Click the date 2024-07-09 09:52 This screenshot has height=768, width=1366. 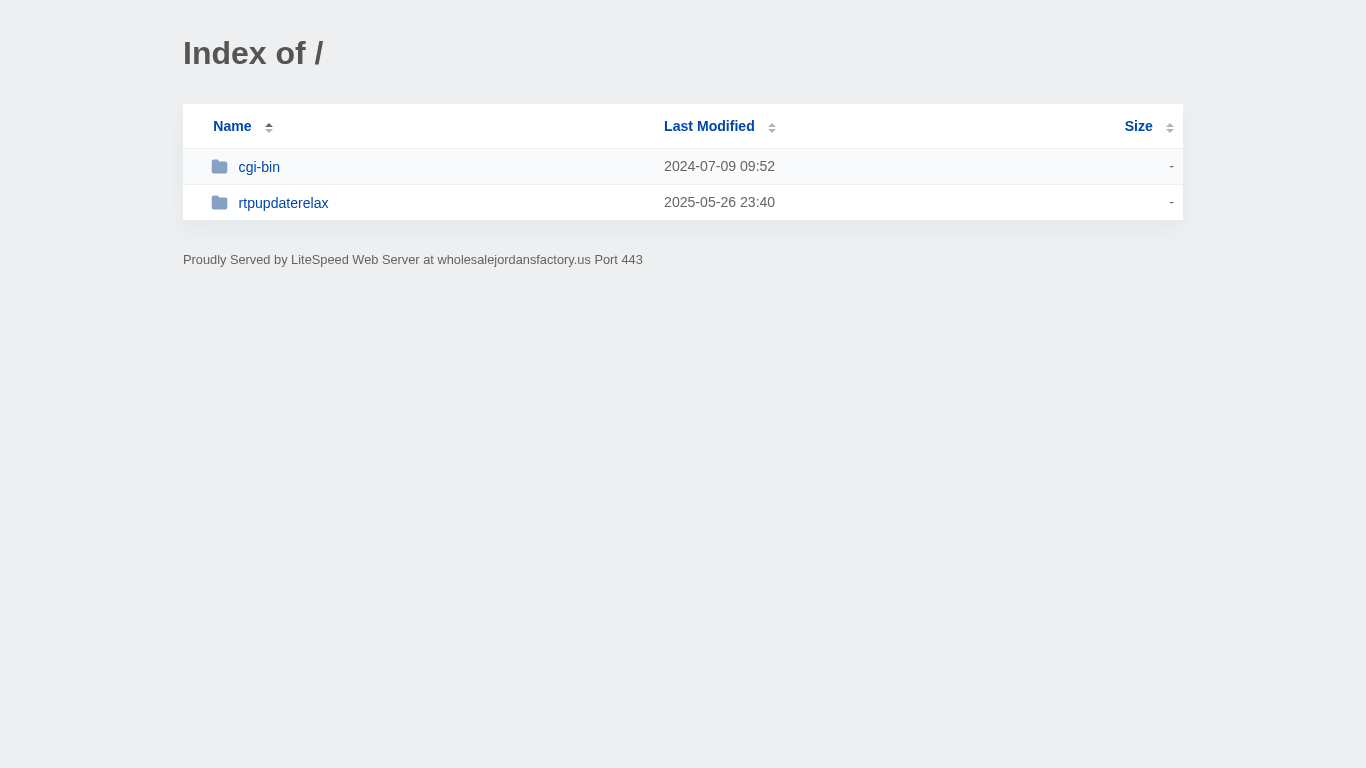pyautogui.click(x=719, y=166)
